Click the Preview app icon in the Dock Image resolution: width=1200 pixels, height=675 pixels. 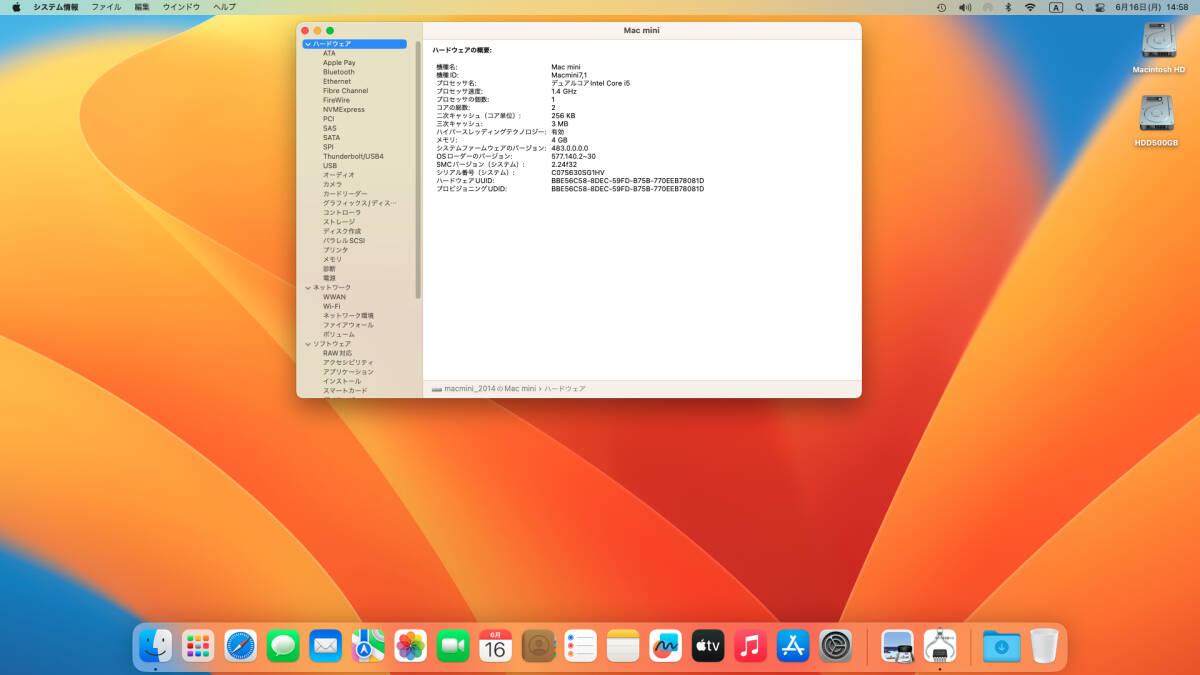(x=898, y=646)
